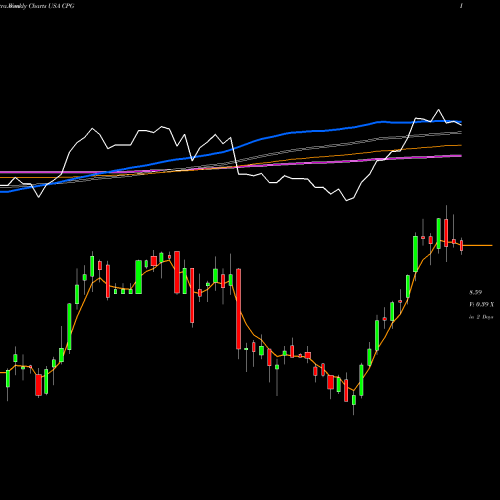This screenshot has width=500, height=500.
Task: Click the 8.59 price label
Action: click(476, 293)
